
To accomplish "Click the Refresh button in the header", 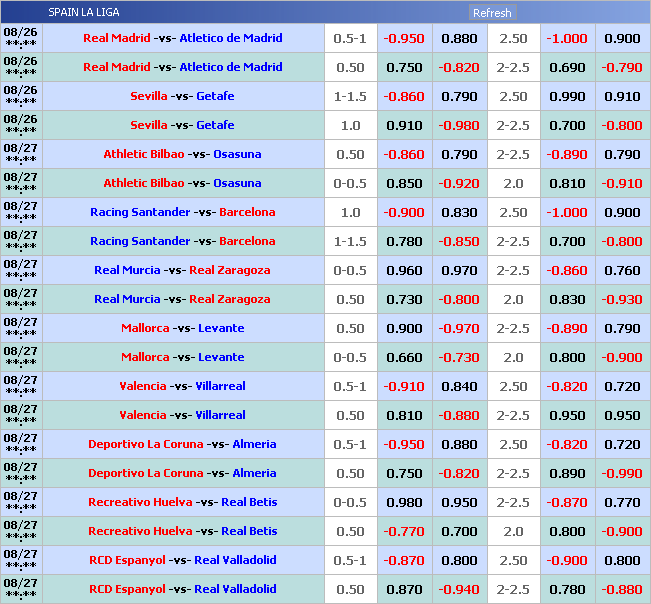I will pyautogui.click(x=492, y=13).
